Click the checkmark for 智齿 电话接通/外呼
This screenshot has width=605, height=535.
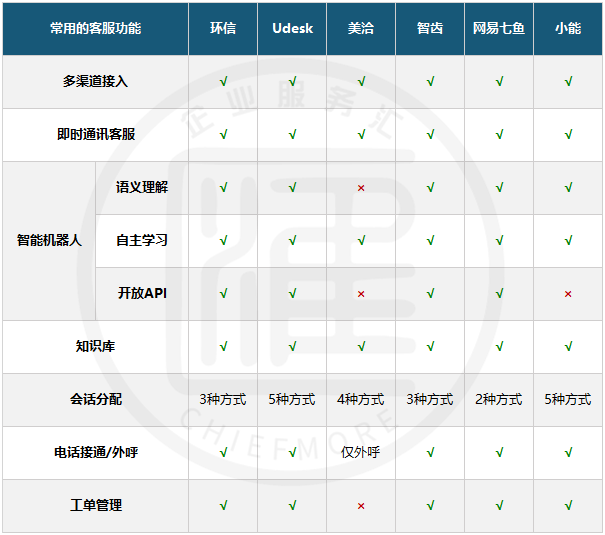[431, 452]
